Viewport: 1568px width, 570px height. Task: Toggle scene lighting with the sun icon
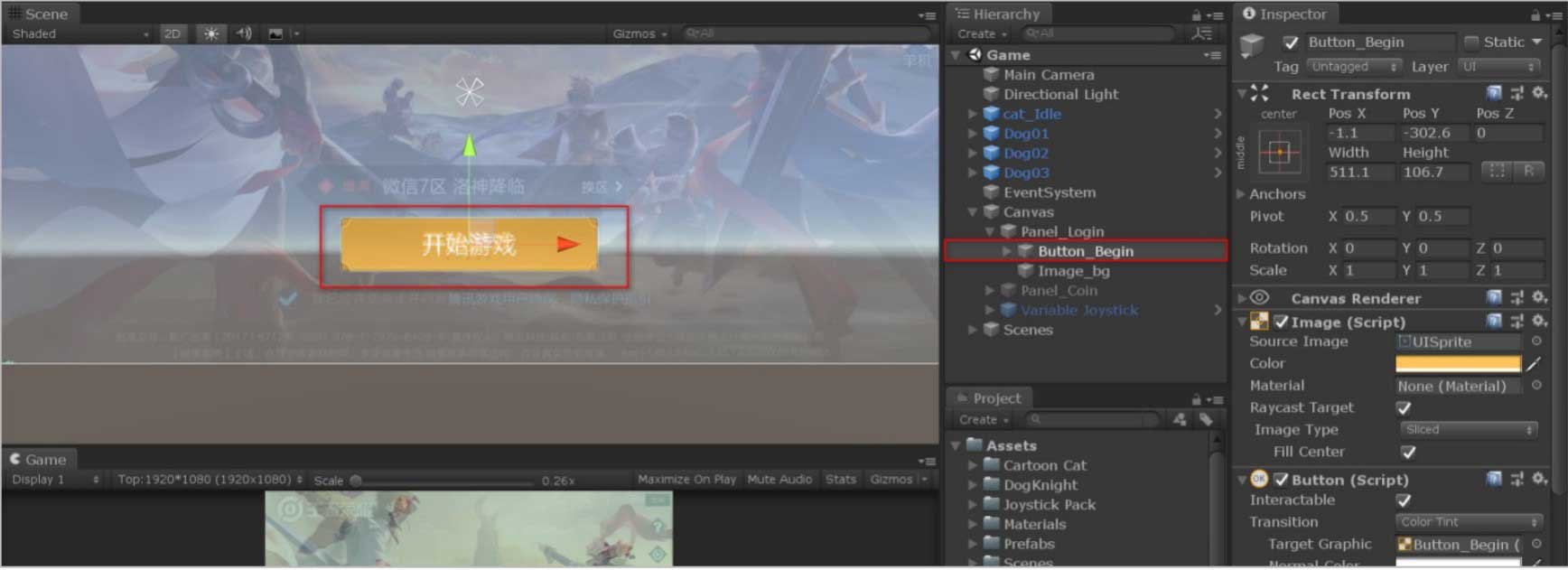211,33
